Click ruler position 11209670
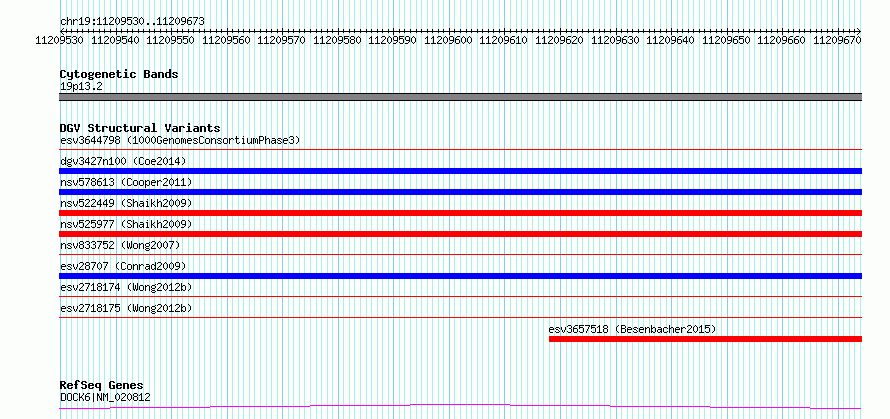Screen dimensions: 890x419 839,40
